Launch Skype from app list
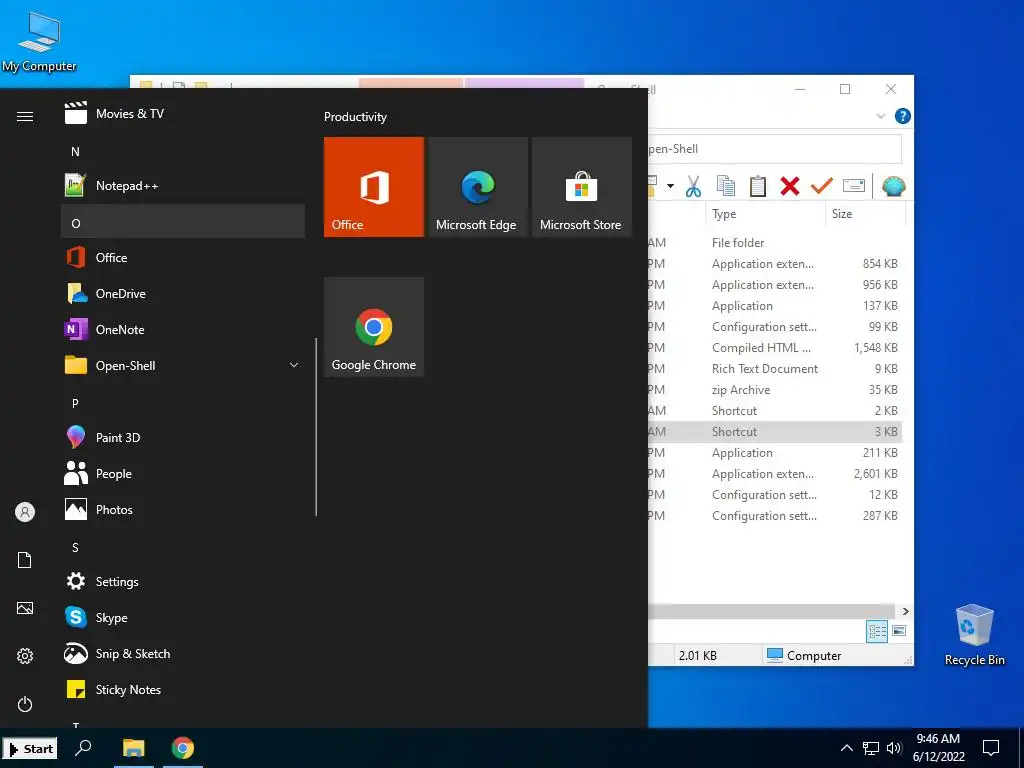Screen dimensions: 1024x768 (183, 617)
